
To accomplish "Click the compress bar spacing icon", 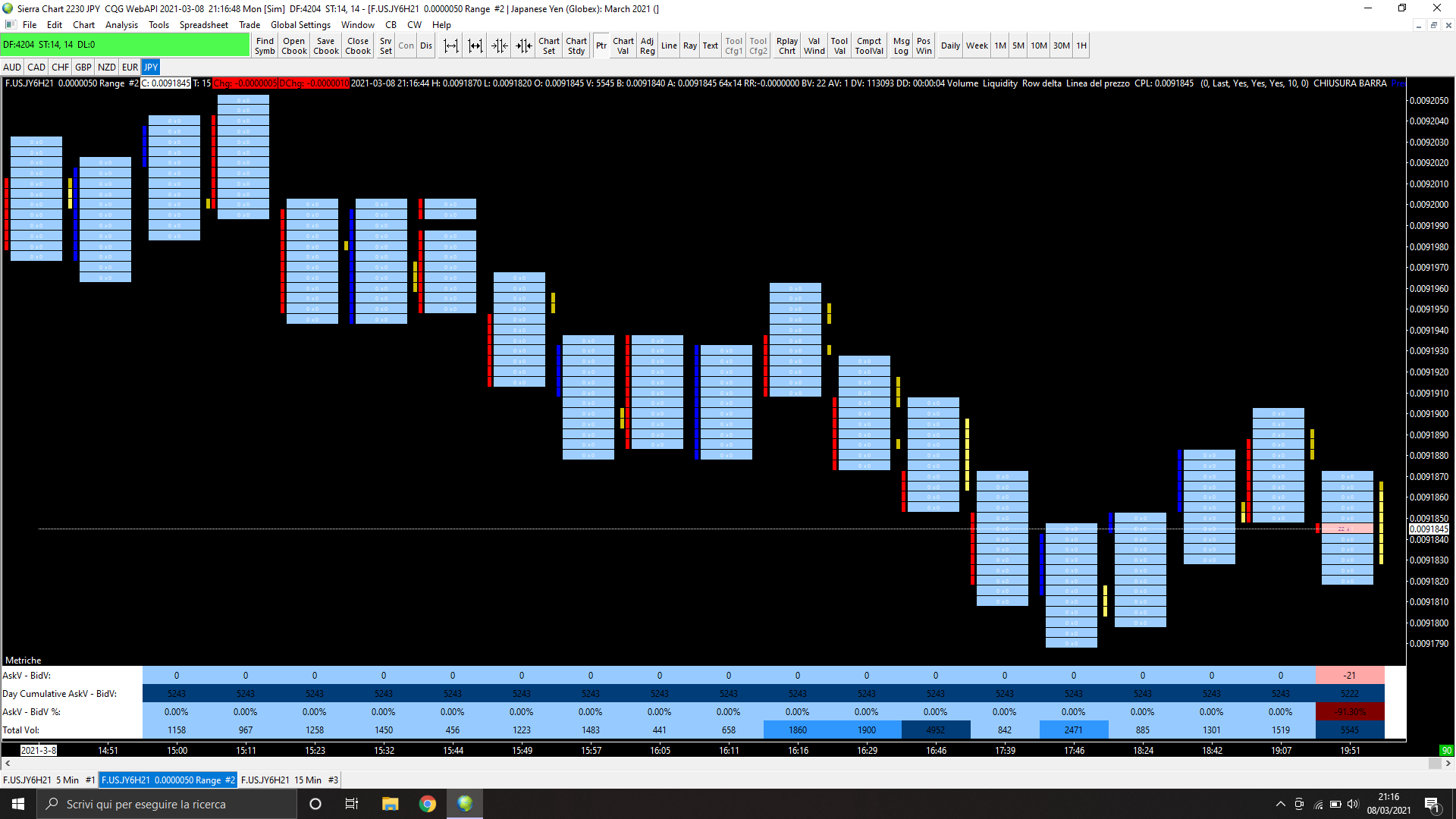I will pyautogui.click(x=499, y=45).
